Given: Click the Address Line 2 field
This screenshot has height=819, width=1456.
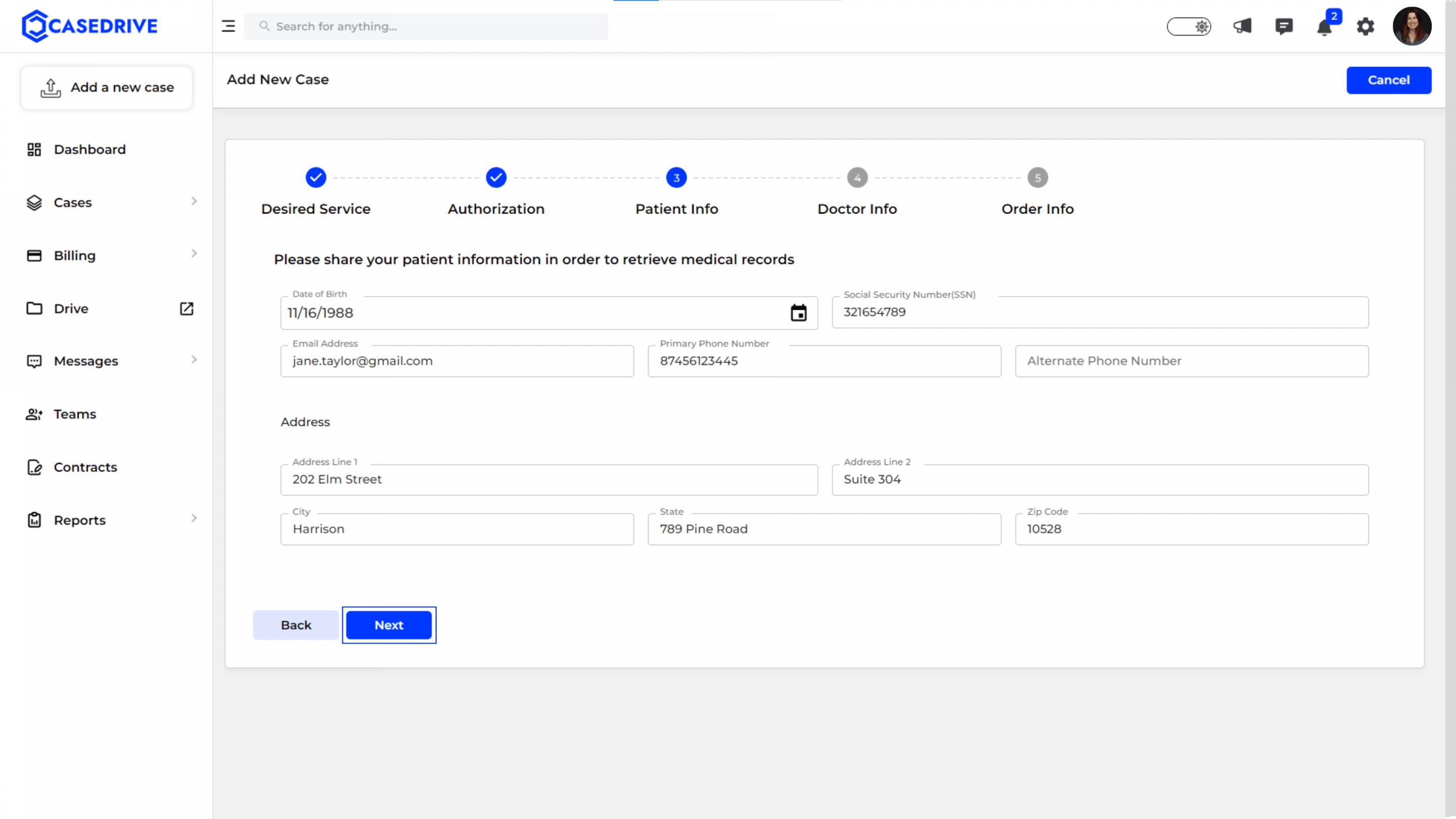Looking at the screenshot, I should click(x=1100, y=480).
